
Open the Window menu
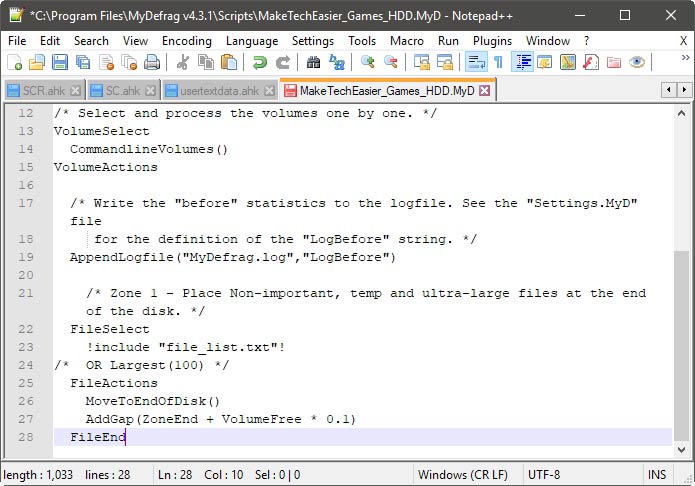[x=548, y=41]
